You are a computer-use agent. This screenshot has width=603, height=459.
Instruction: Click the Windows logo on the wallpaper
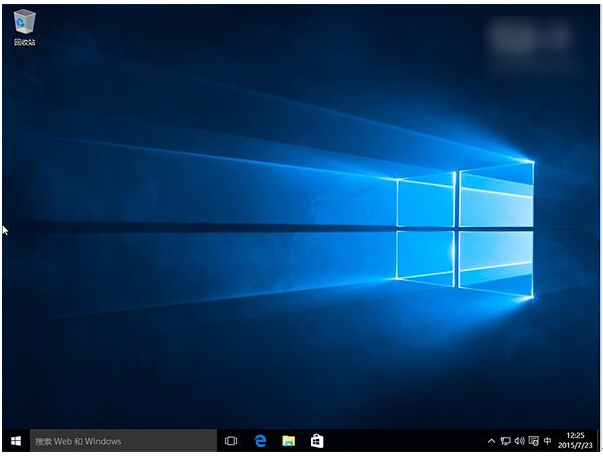464,230
